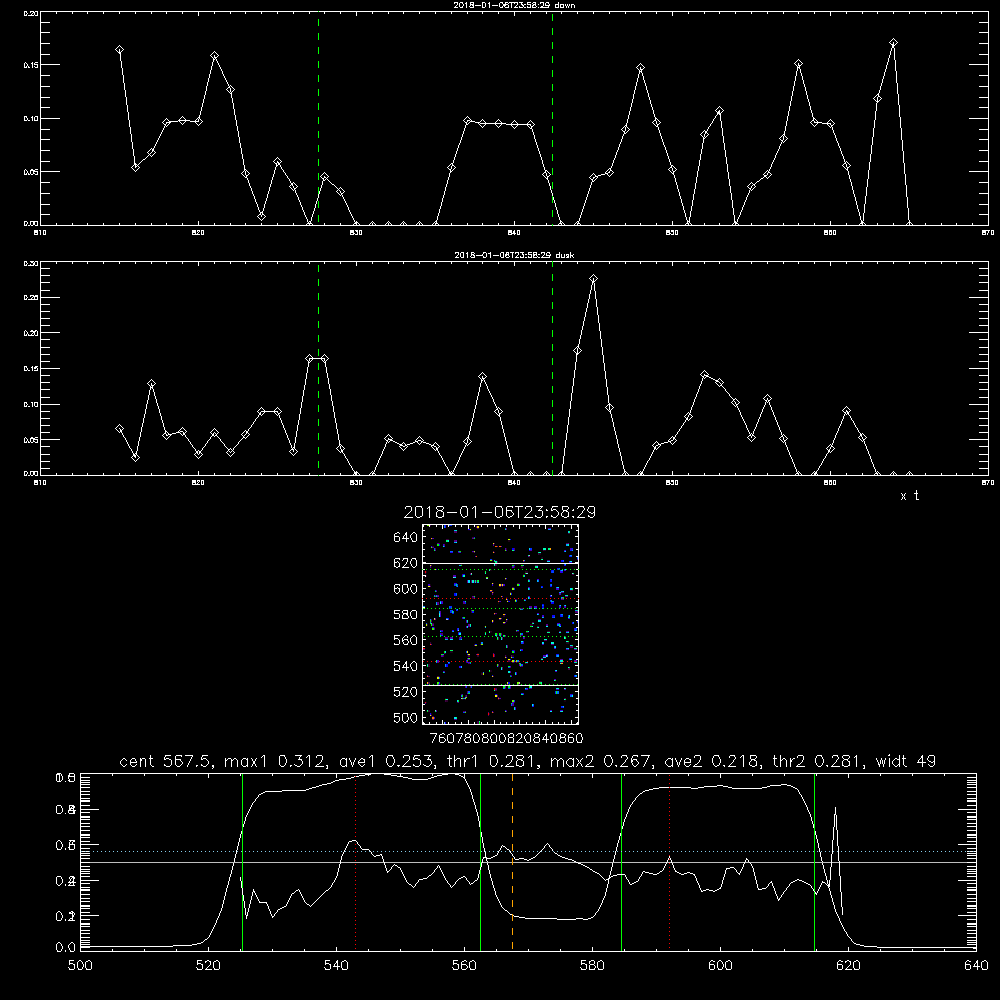This screenshot has width=1000, height=1000.
Task: Click the '520' label beside the scatter image
Action: 406,692
